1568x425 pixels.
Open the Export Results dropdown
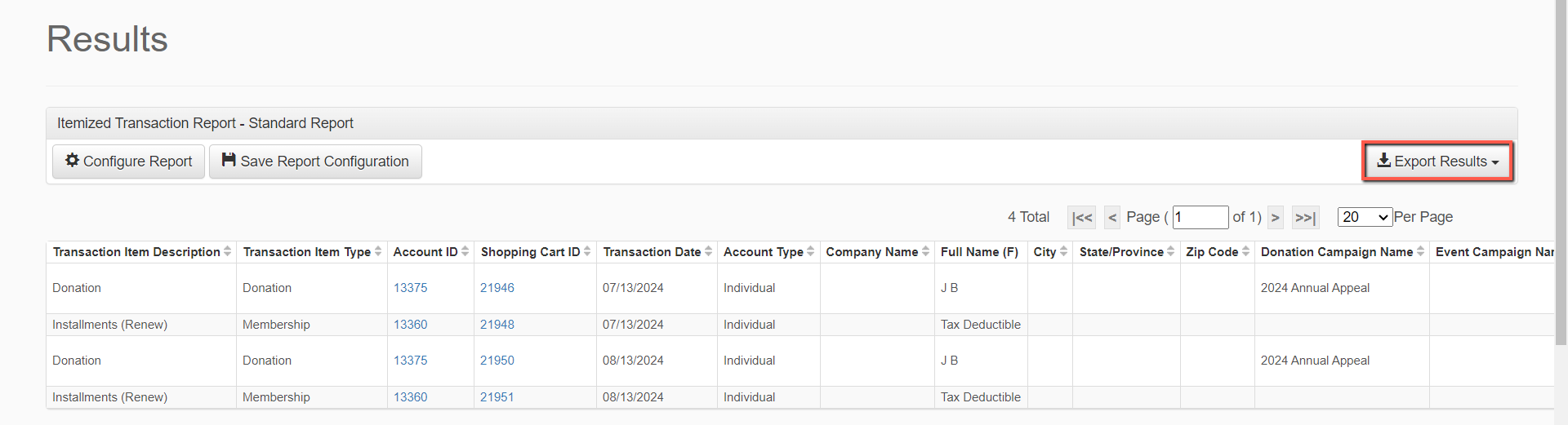point(1437,162)
